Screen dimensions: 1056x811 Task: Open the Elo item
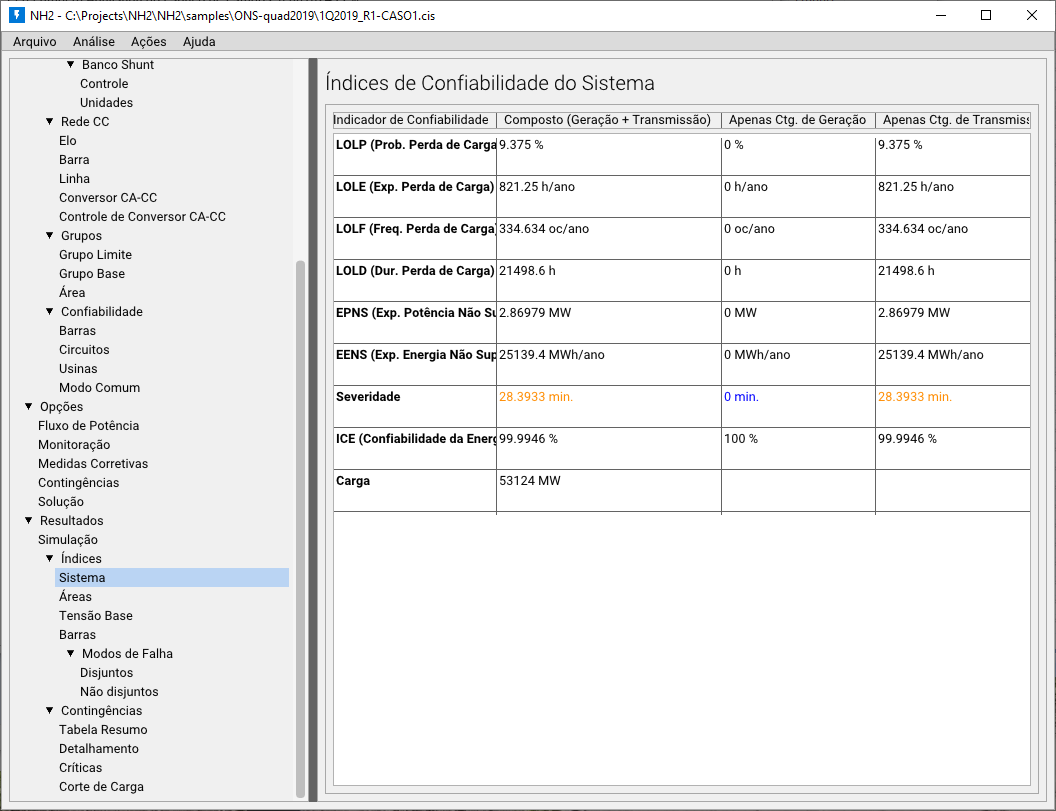tap(67, 141)
